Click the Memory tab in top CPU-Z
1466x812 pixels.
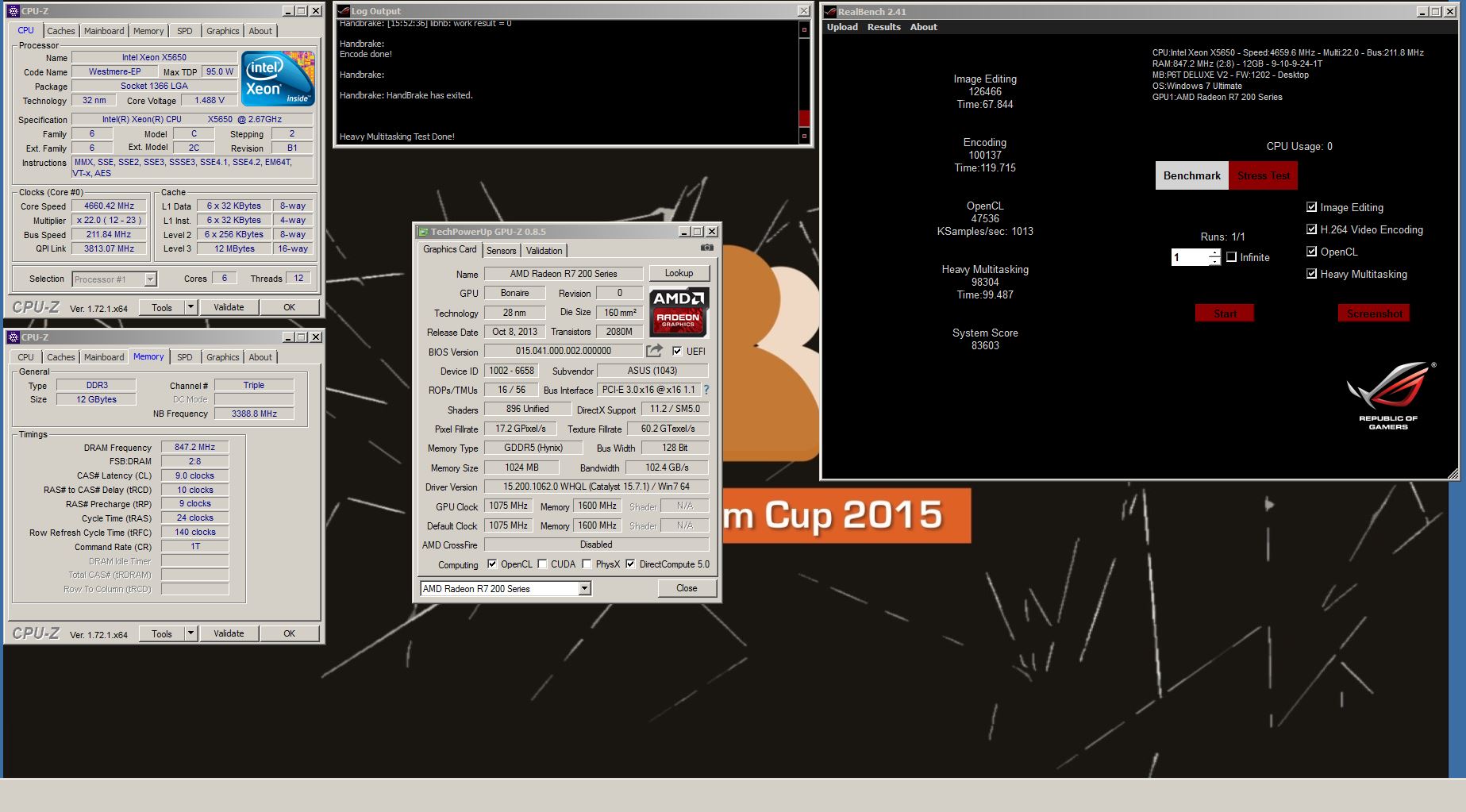[x=148, y=31]
